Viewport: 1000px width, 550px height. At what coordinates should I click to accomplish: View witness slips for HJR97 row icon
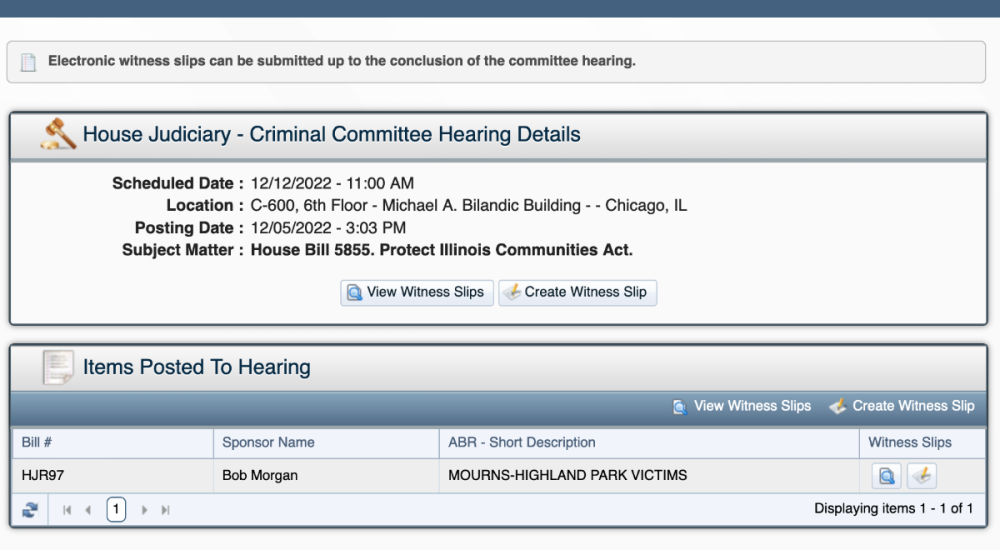886,476
